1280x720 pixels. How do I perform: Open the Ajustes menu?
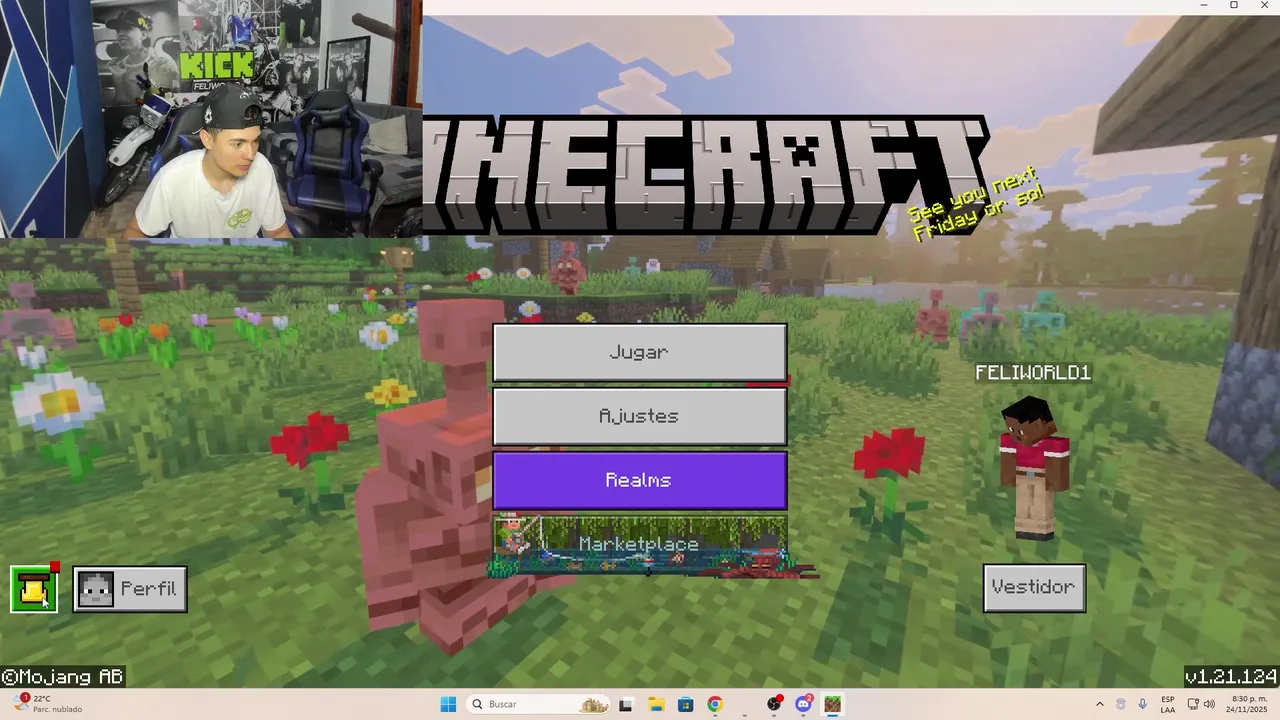[x=639, y=416]
